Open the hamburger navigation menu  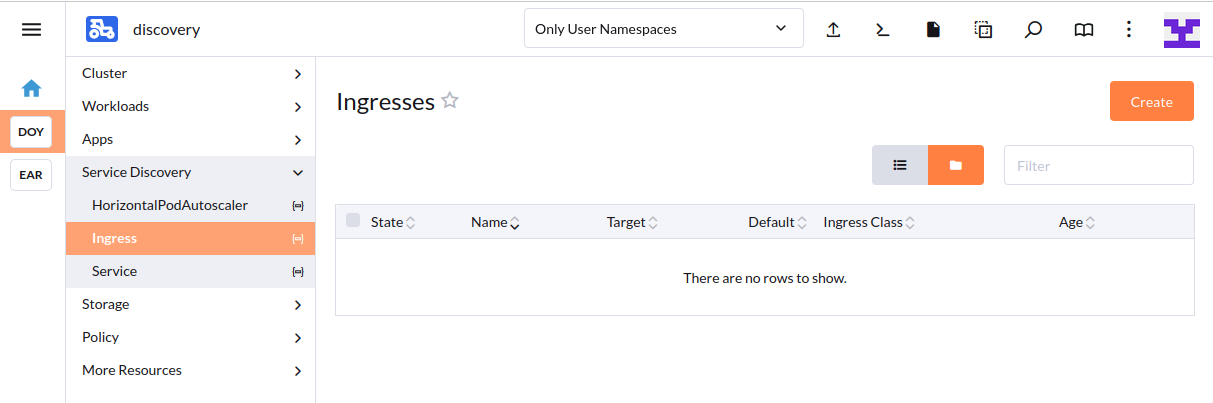32,30
